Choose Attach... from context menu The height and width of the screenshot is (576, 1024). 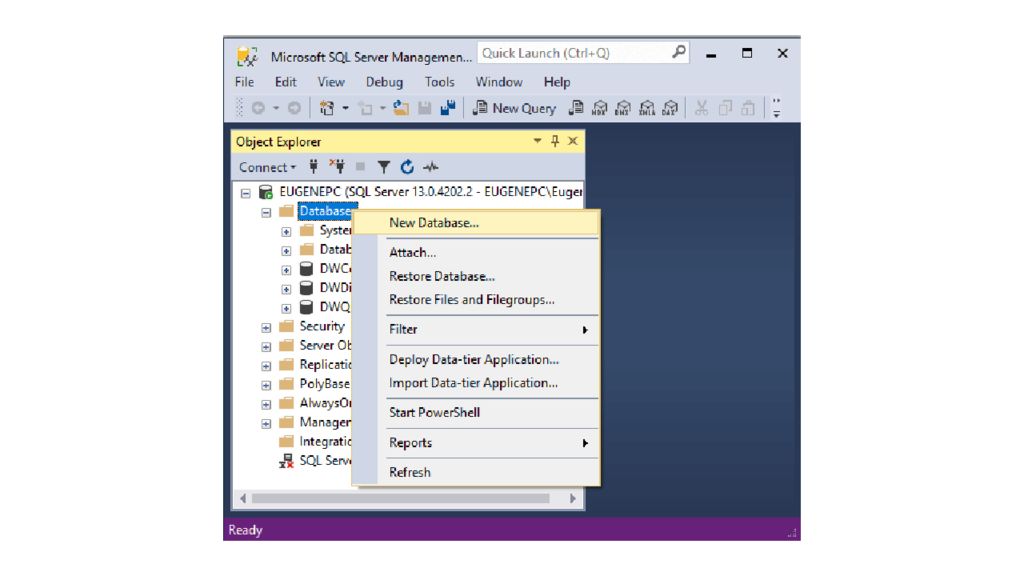tap(476, 253)
